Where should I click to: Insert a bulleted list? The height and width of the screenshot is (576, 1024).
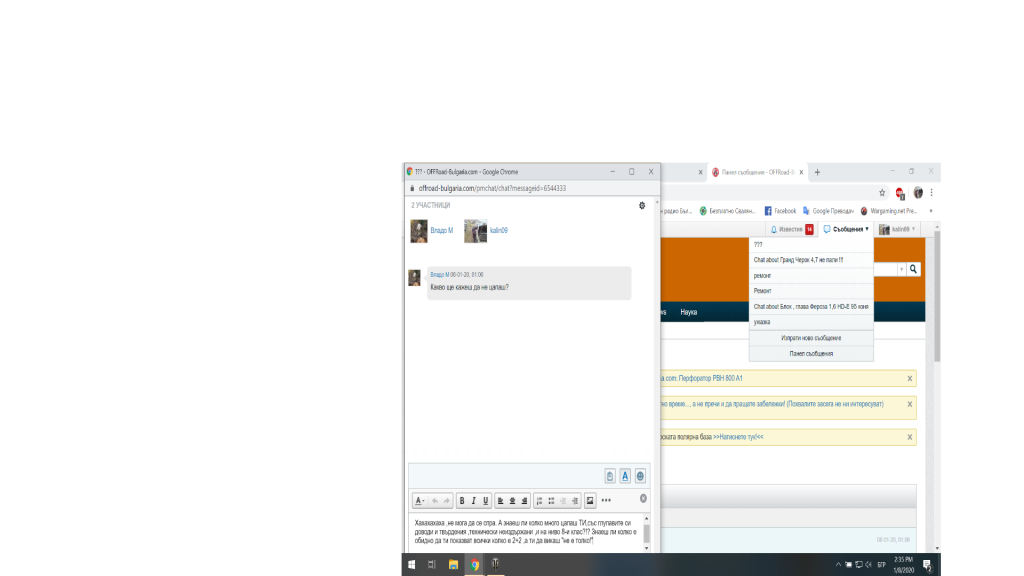[551, 501]
